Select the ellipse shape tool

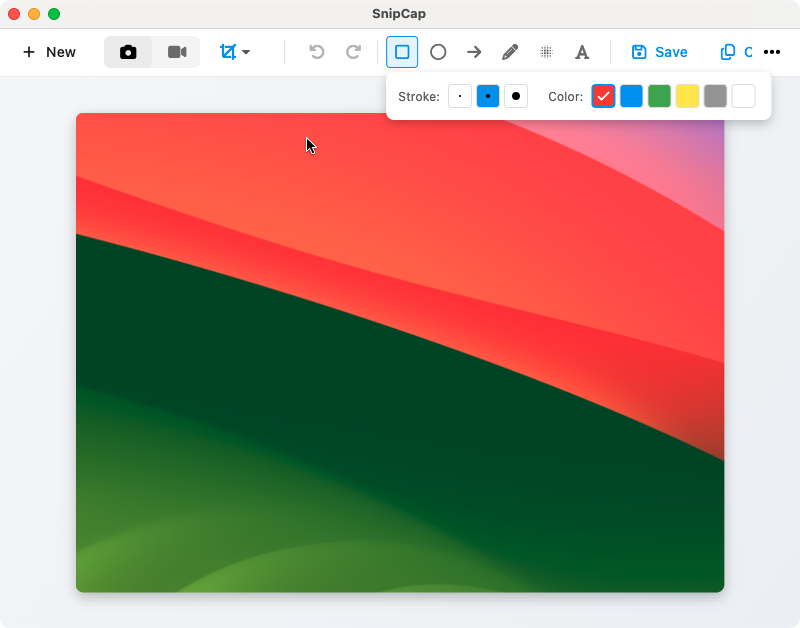click(438, 52)
